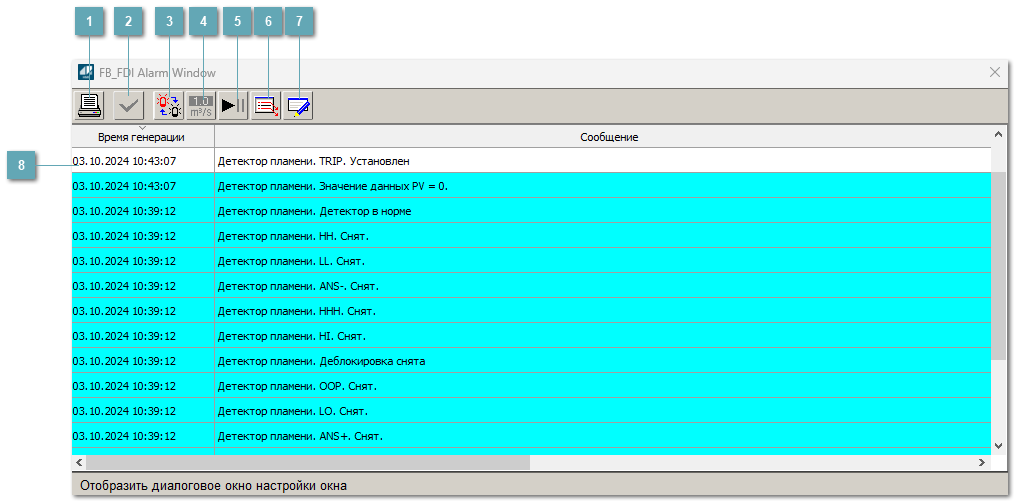The image size is (1017, 504).
Task: Click the Print alarms icon
Action: tap(90, 105)
